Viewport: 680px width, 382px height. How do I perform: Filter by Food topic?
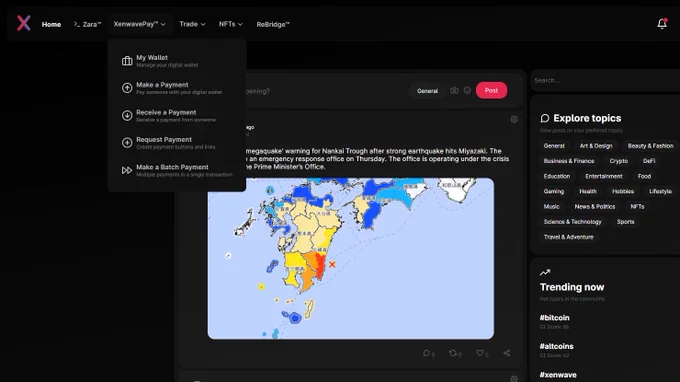click(x=644, y=176)
